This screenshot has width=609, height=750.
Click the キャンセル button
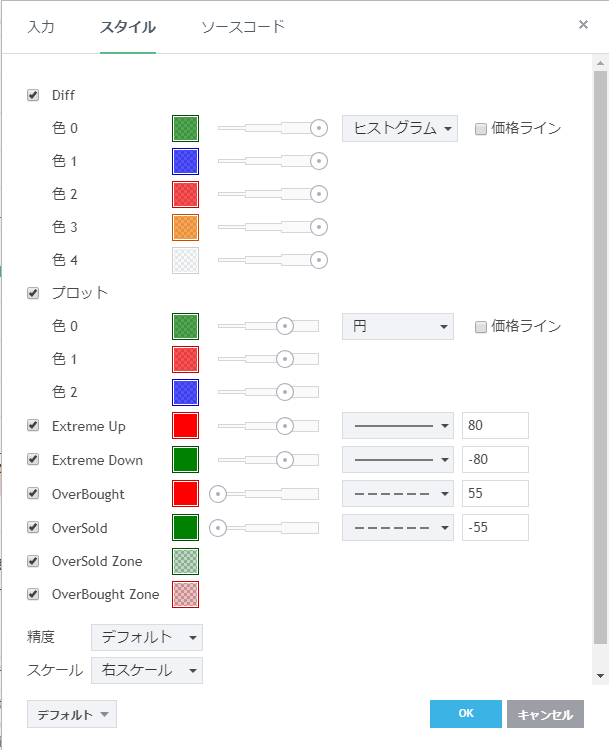tap(545, 714)
